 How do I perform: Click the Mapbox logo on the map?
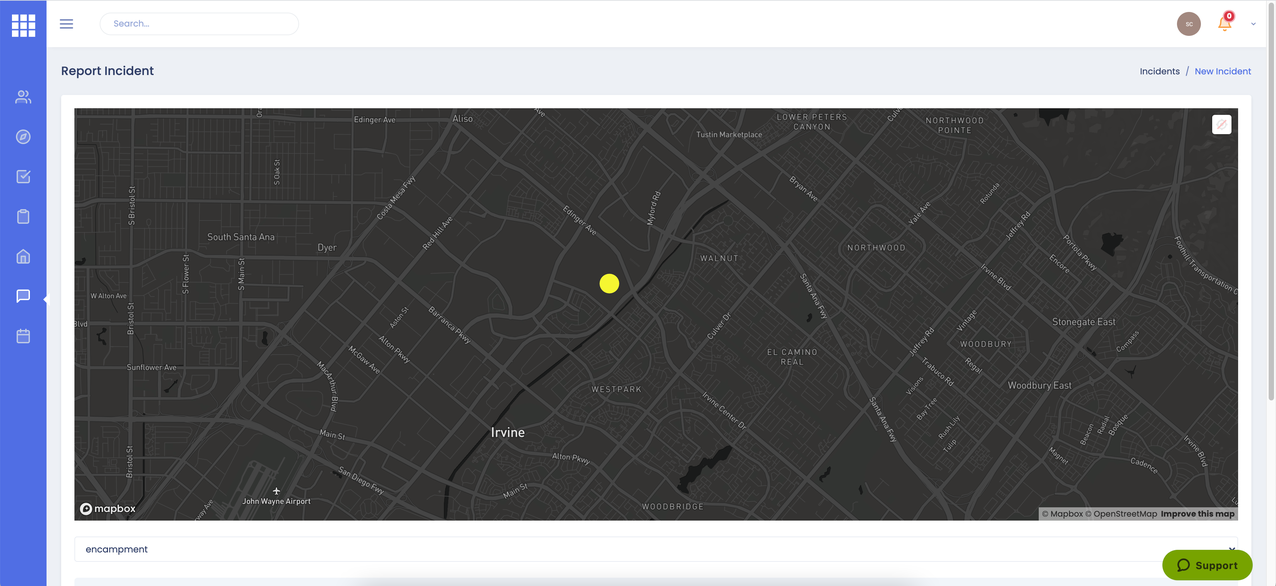(108, 509)
